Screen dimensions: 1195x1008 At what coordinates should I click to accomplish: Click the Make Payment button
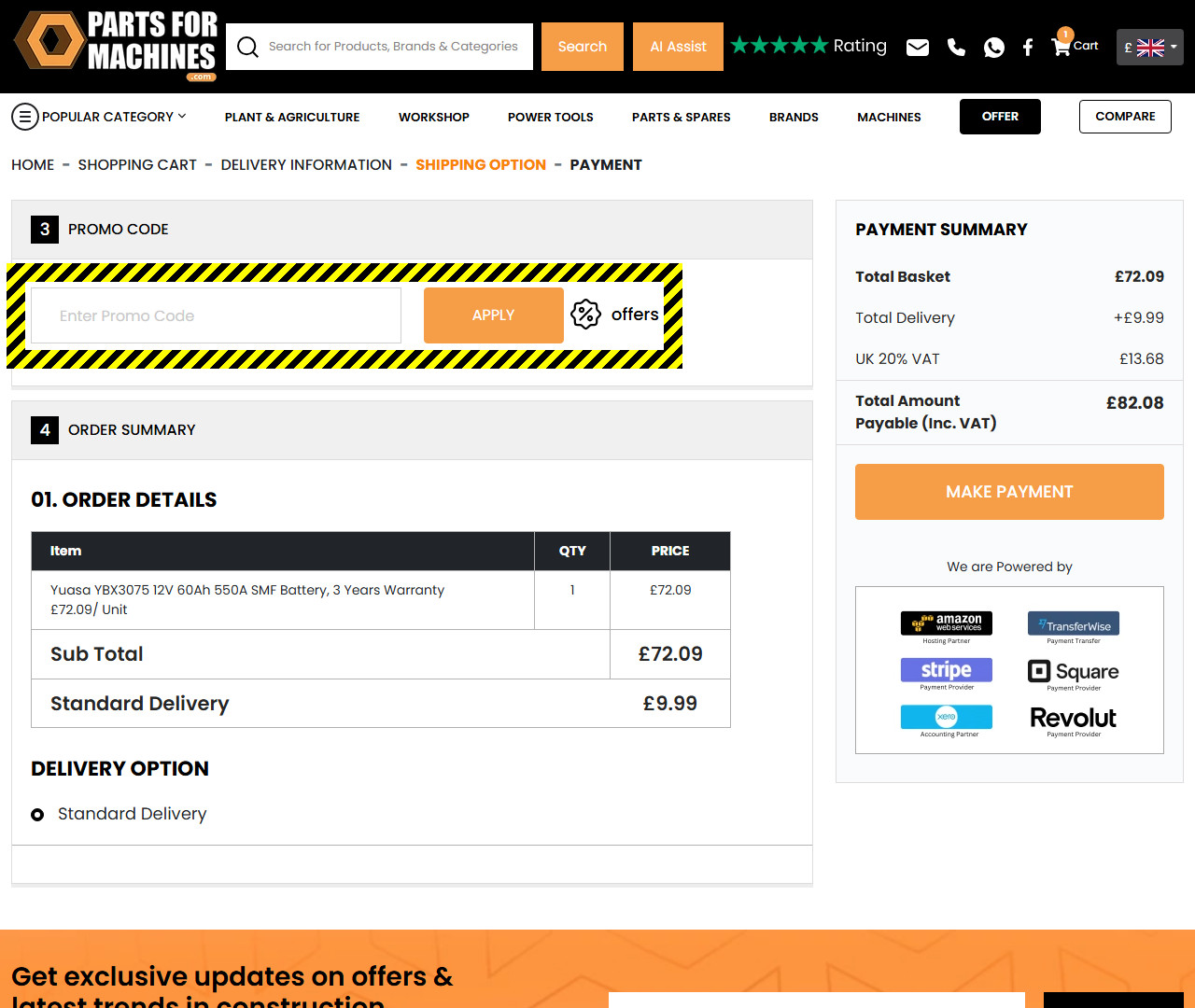click(x=1009, y=492)
